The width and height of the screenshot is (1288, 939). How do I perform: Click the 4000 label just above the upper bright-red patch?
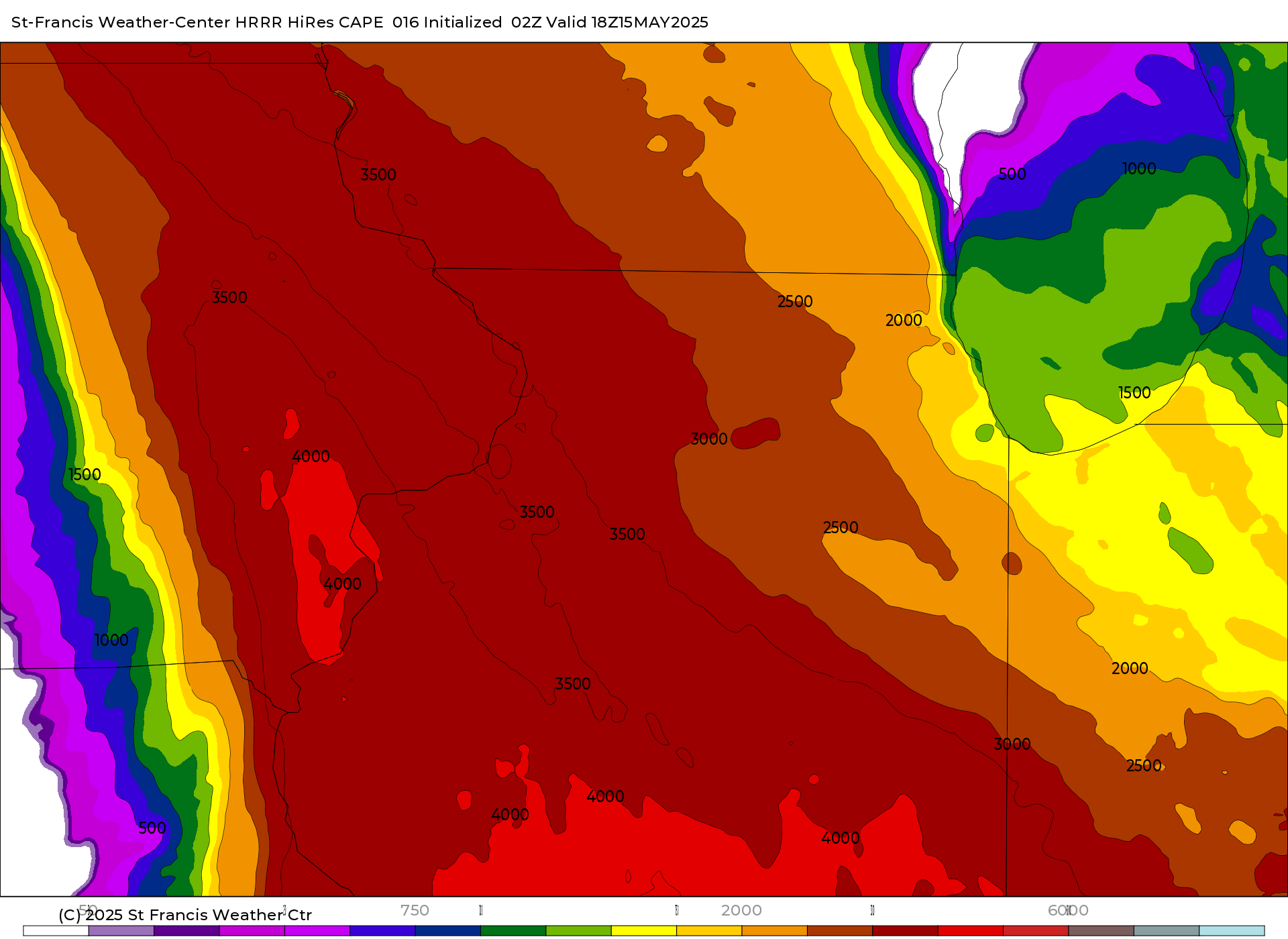(311, 457)
